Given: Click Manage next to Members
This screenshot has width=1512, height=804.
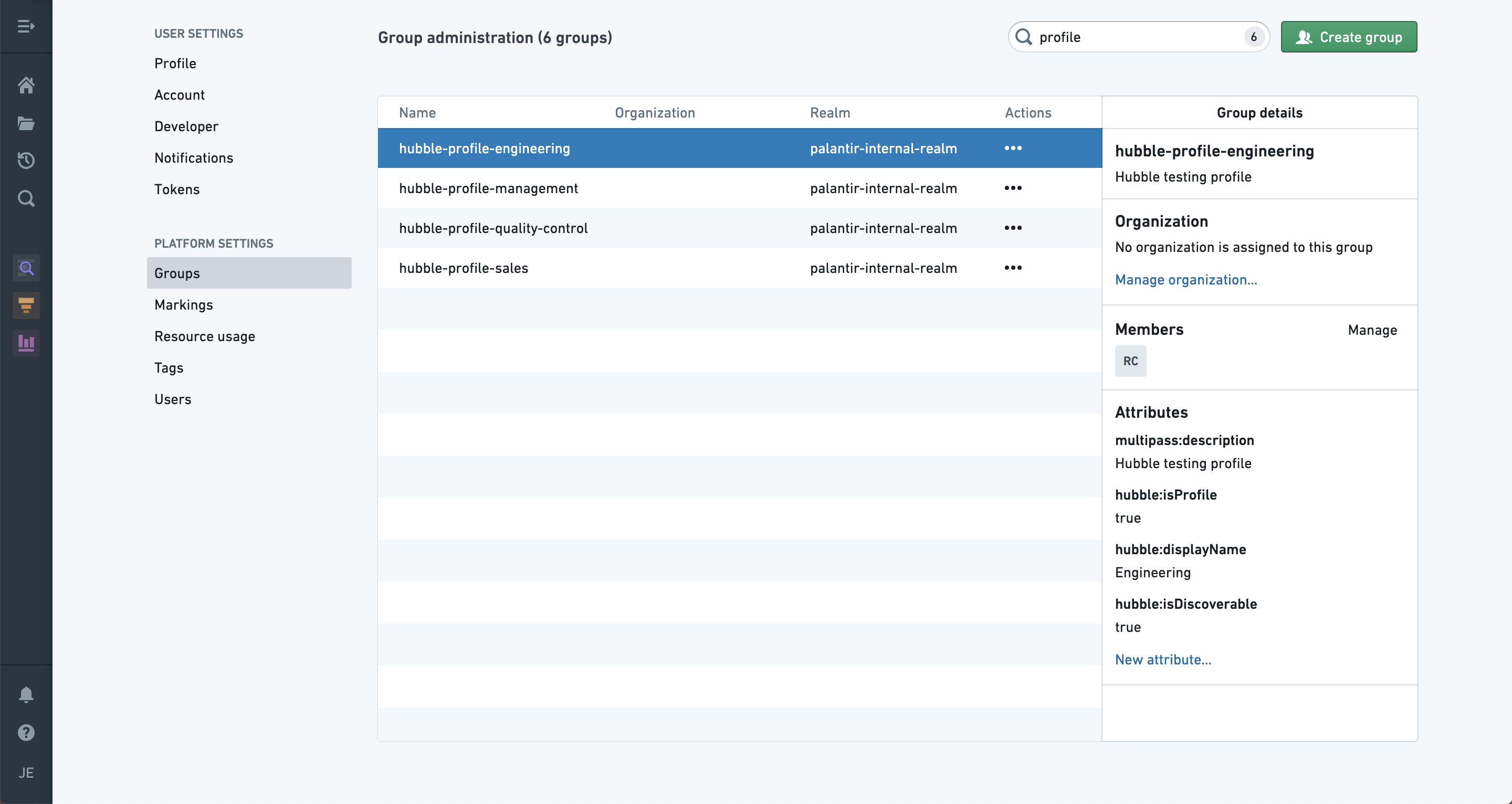Looking at the screenshot, I should tap(1372, 331).
